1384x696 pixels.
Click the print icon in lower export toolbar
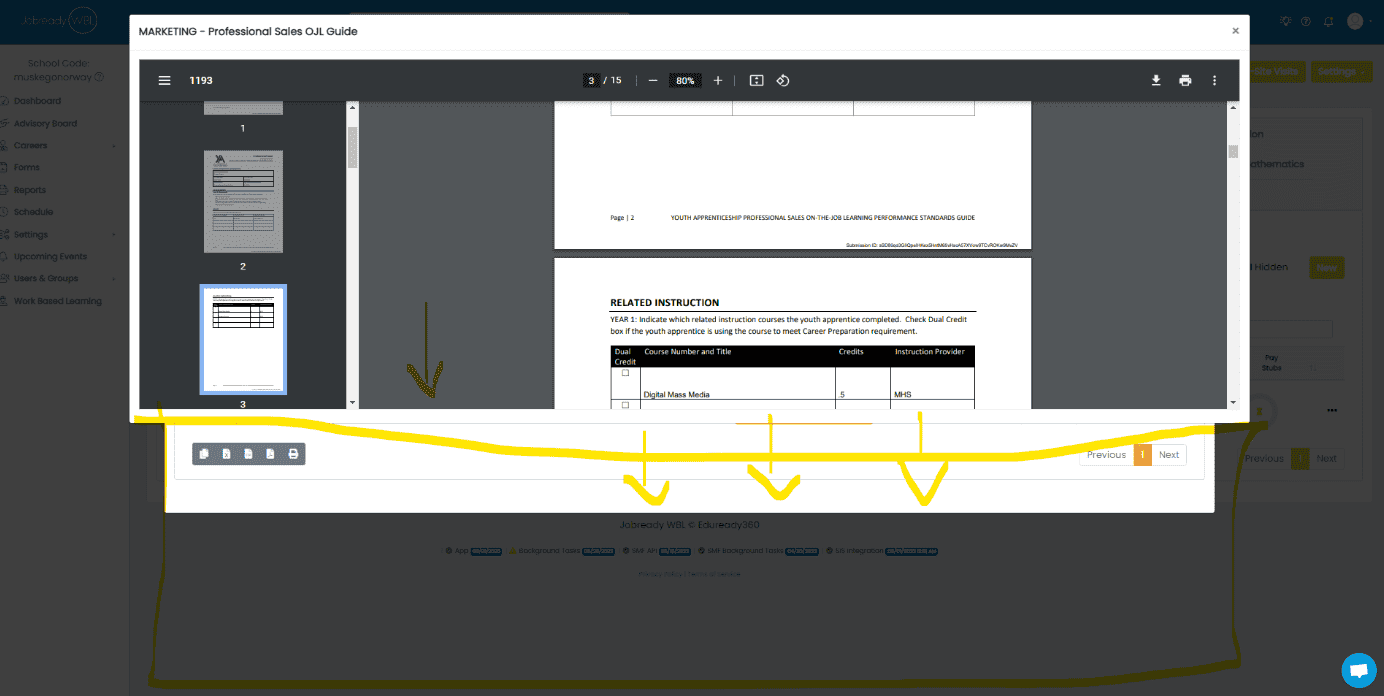point(293,454)
